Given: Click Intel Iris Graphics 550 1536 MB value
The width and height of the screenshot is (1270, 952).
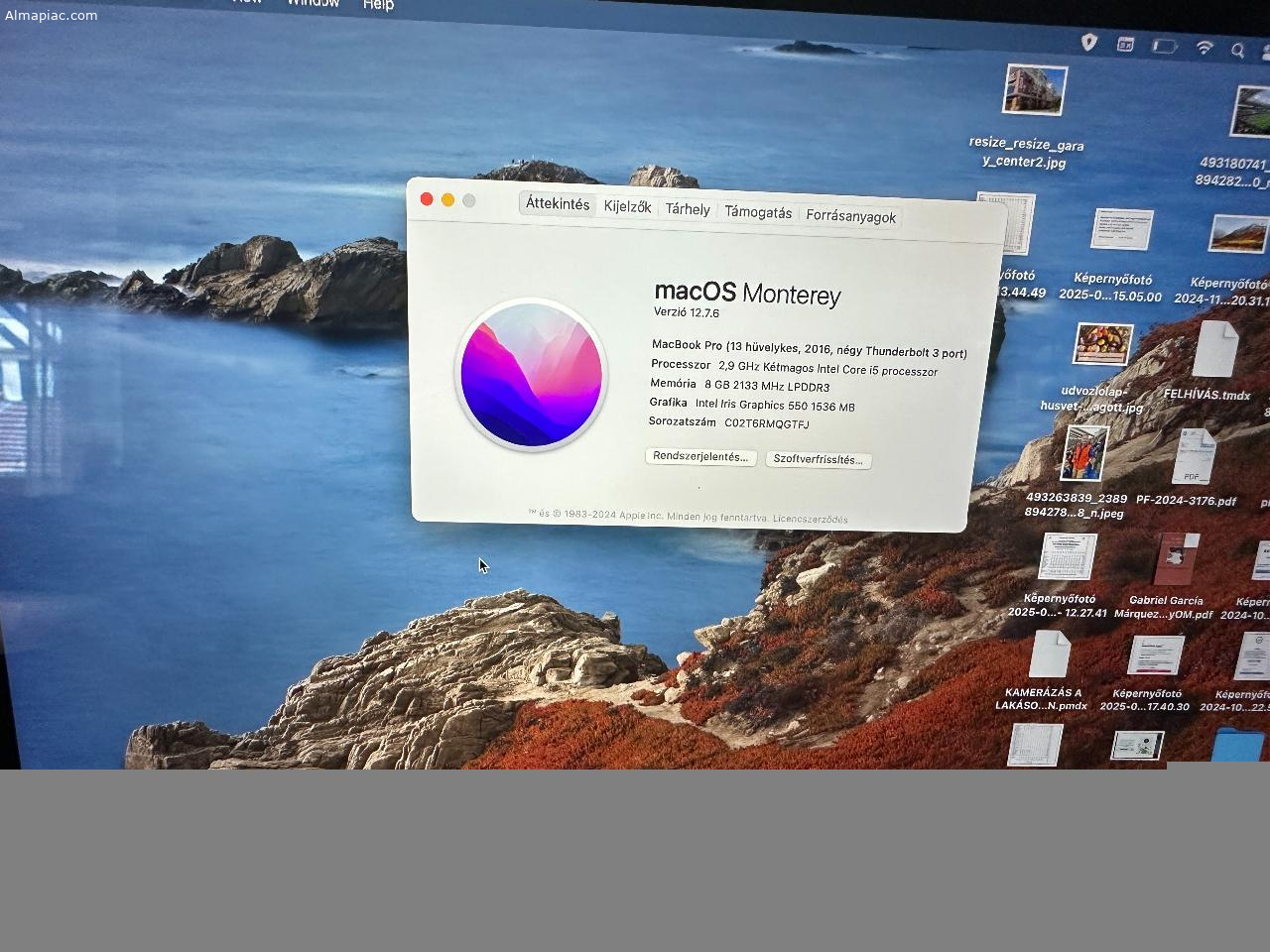Looking at the screenshot, I should (775, 405).
